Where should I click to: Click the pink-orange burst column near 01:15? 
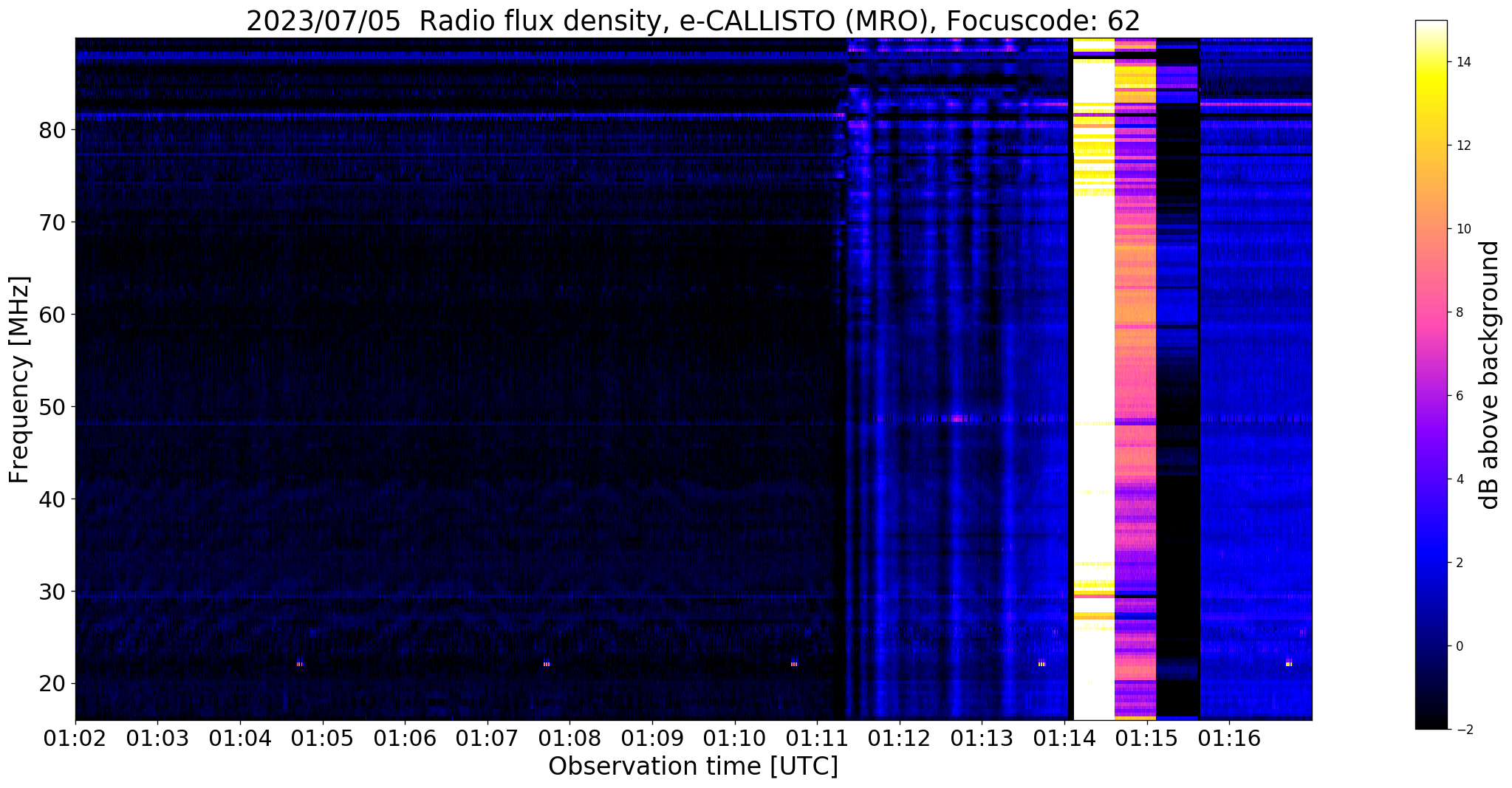click(x=1135, y=379)
